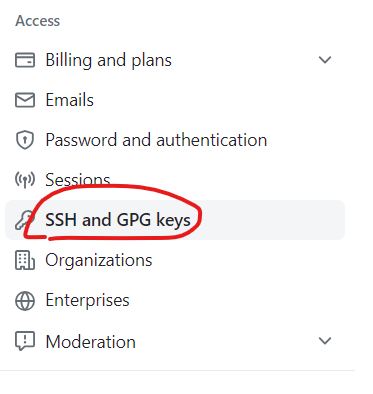Image resolution: width=373 pixels, height=394 pixels.
Task: Open Moderation settings label
Action: pos(90,342)
